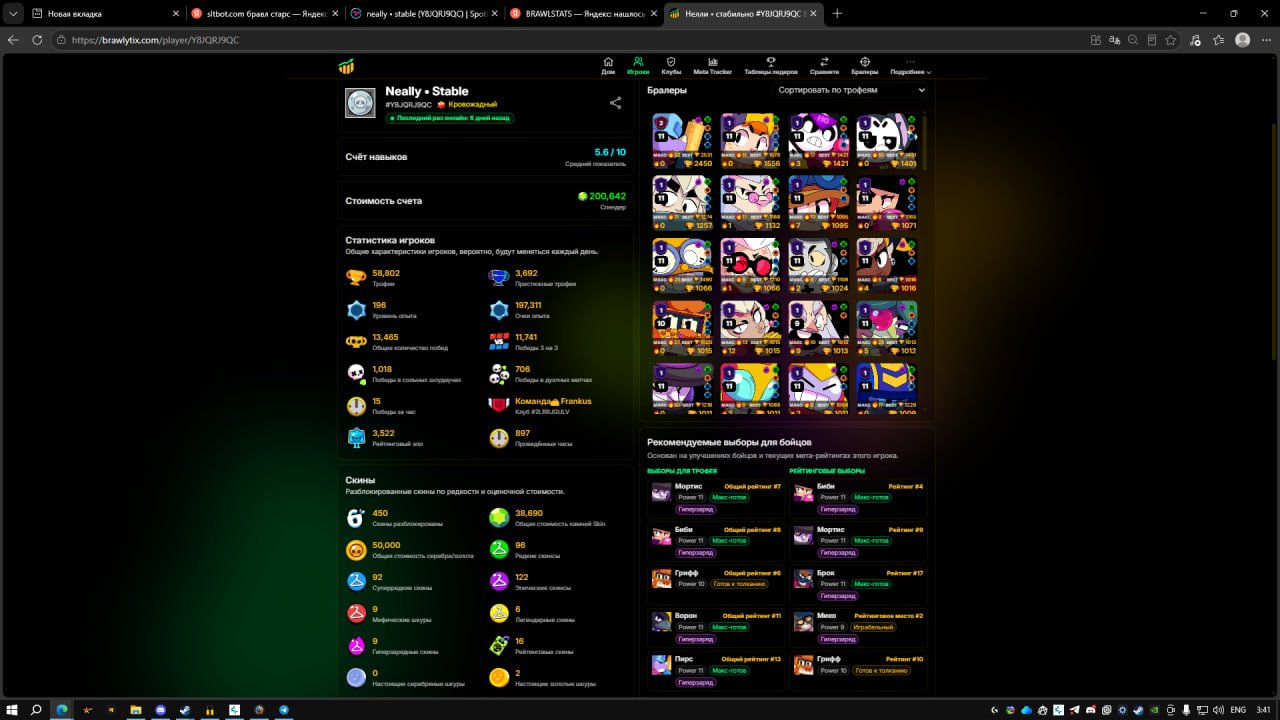Select the brawler card with 1095 trophies
Viewport: 1280px width, 720px height.
(x=819, y=203)
